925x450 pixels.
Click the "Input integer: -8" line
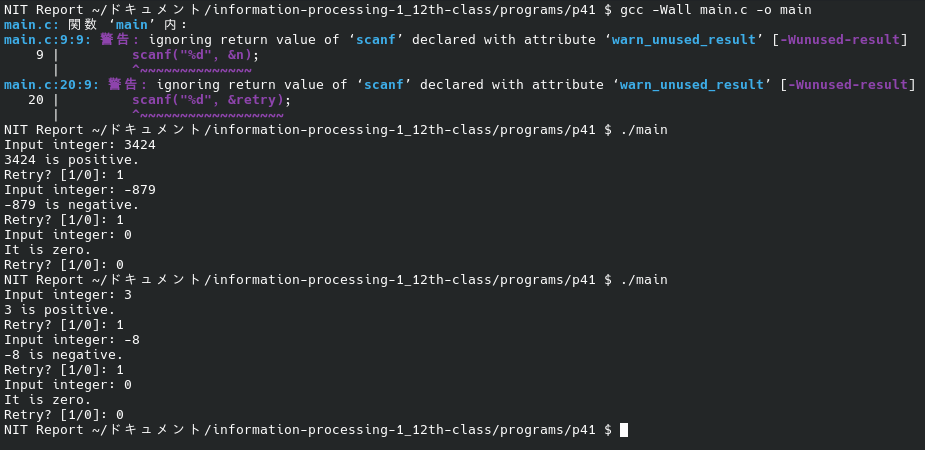point(71,339)
